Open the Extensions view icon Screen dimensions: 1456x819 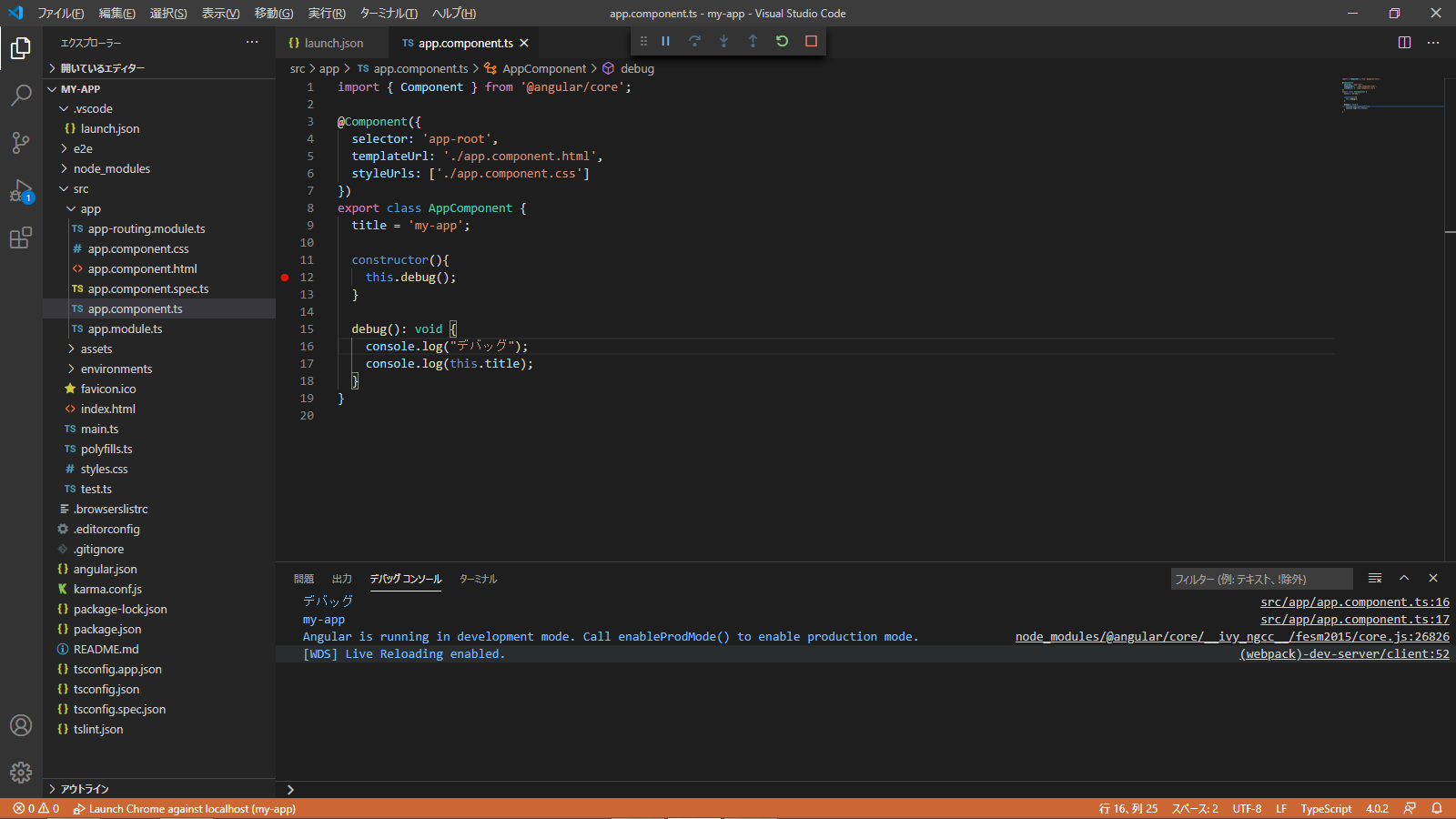[x=21, y=238]
